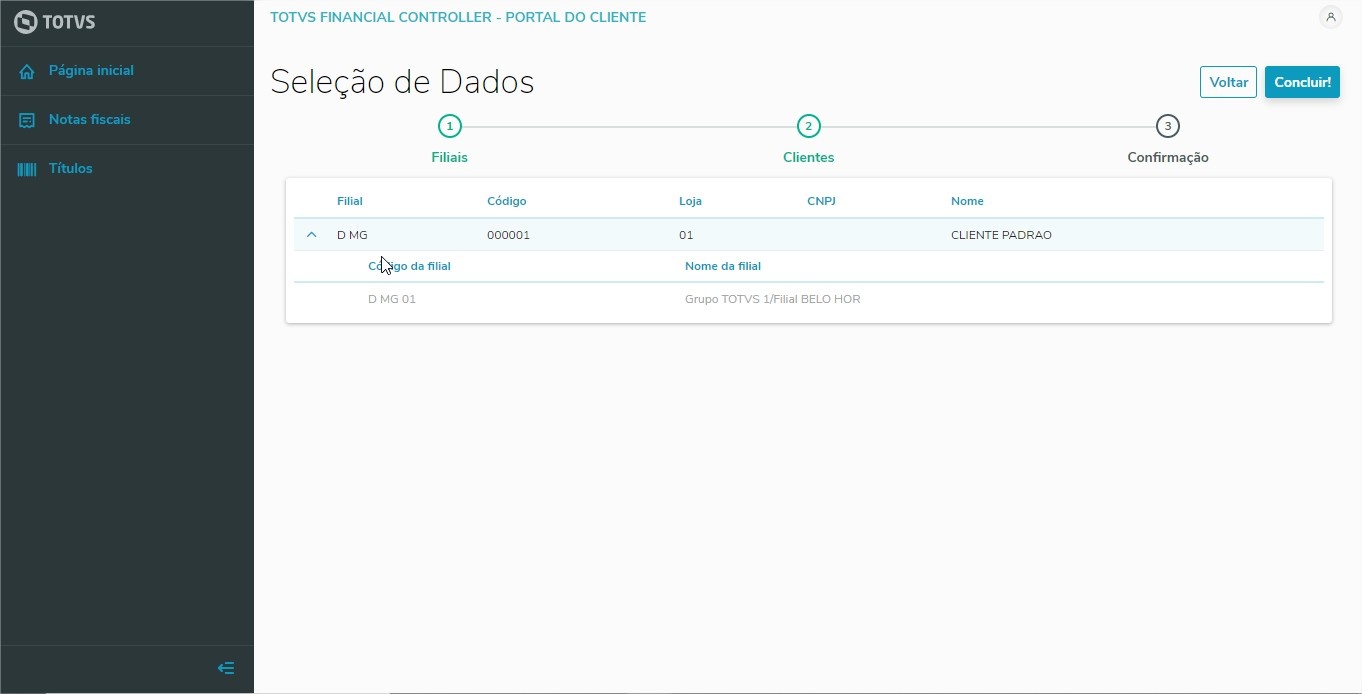Click the TOTVS FINANCIAL CONTROLLER header title
This screenshot has height=694, width=1362.
[458, 17]
